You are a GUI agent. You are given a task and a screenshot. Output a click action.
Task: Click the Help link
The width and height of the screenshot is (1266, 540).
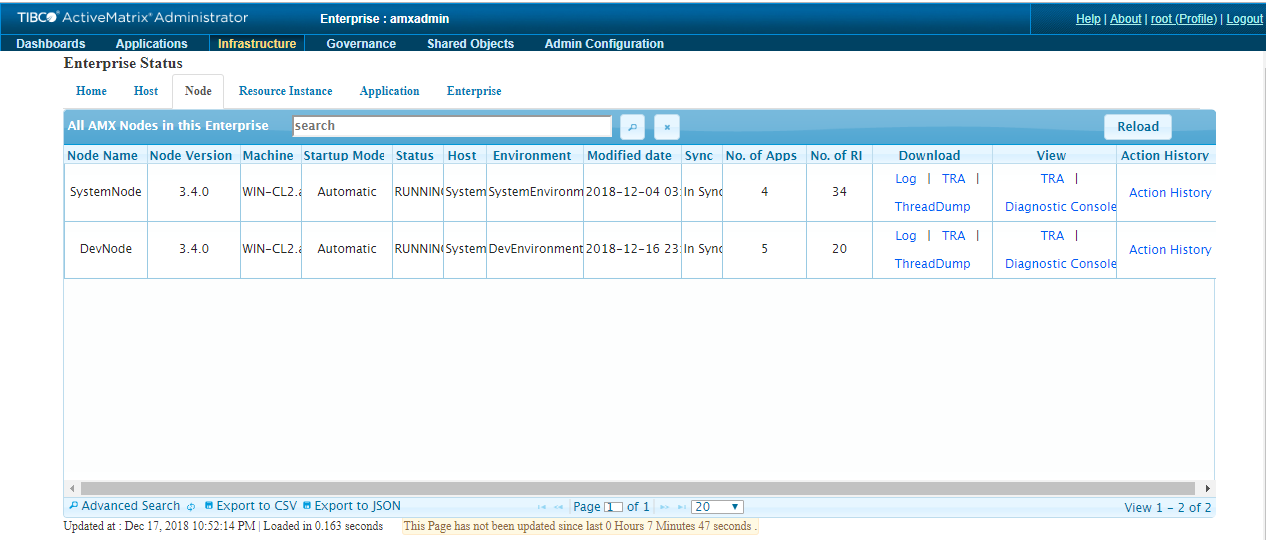click(1088, 19)
